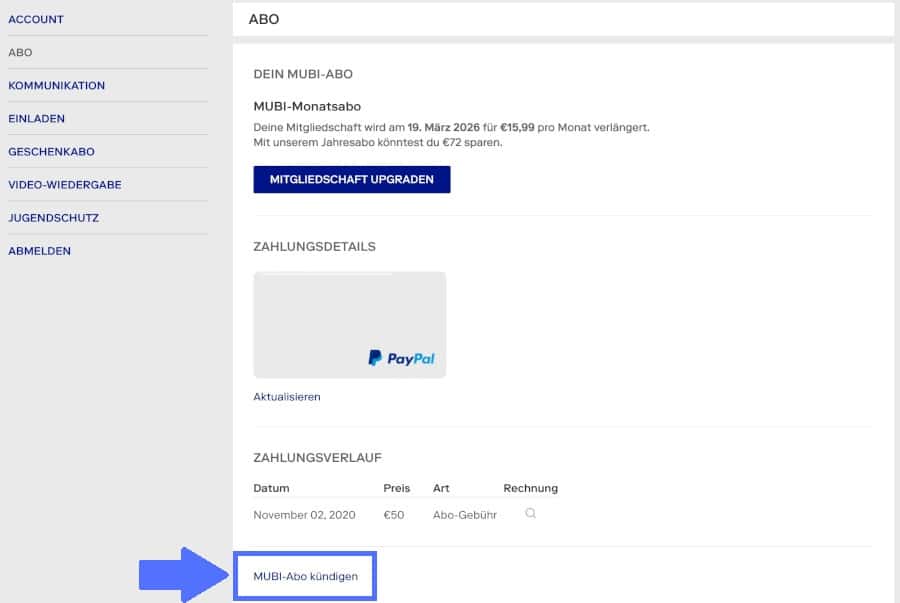900x603 pixels.
Task: Select the November 02, 2020 payment date
Action: (304, 515)
